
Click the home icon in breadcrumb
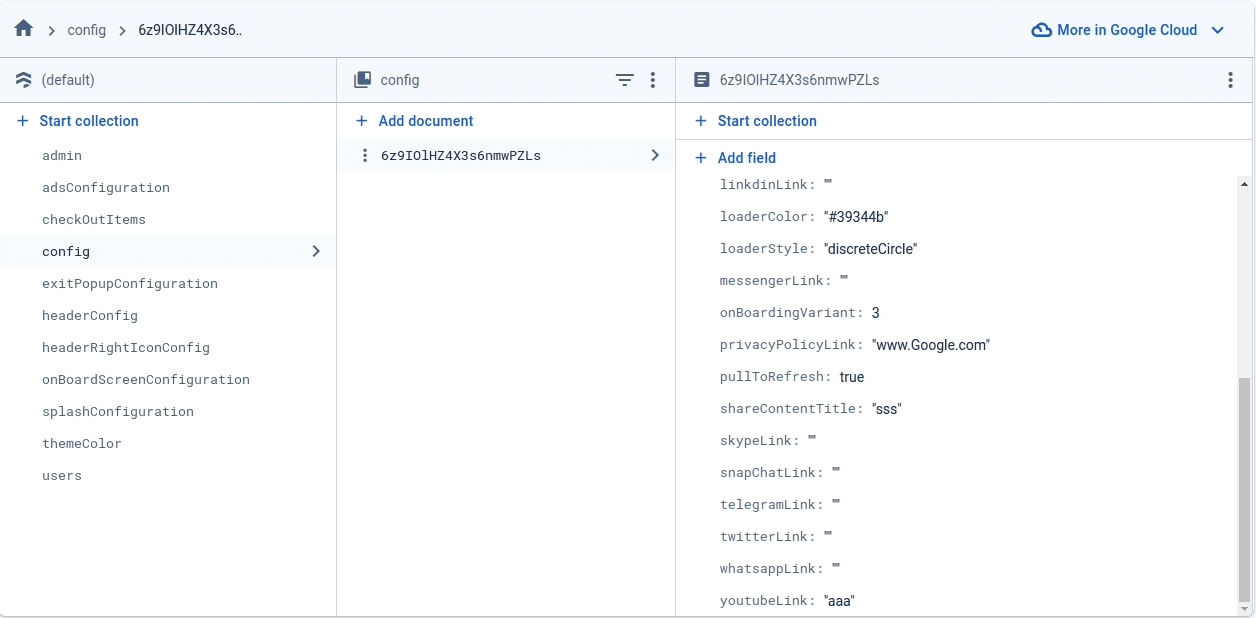(24, 29)
